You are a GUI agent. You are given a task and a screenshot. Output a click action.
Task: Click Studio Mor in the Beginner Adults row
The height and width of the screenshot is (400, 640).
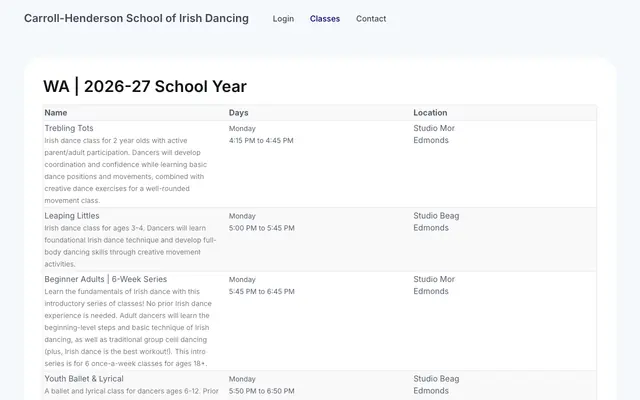click(434, 279)
